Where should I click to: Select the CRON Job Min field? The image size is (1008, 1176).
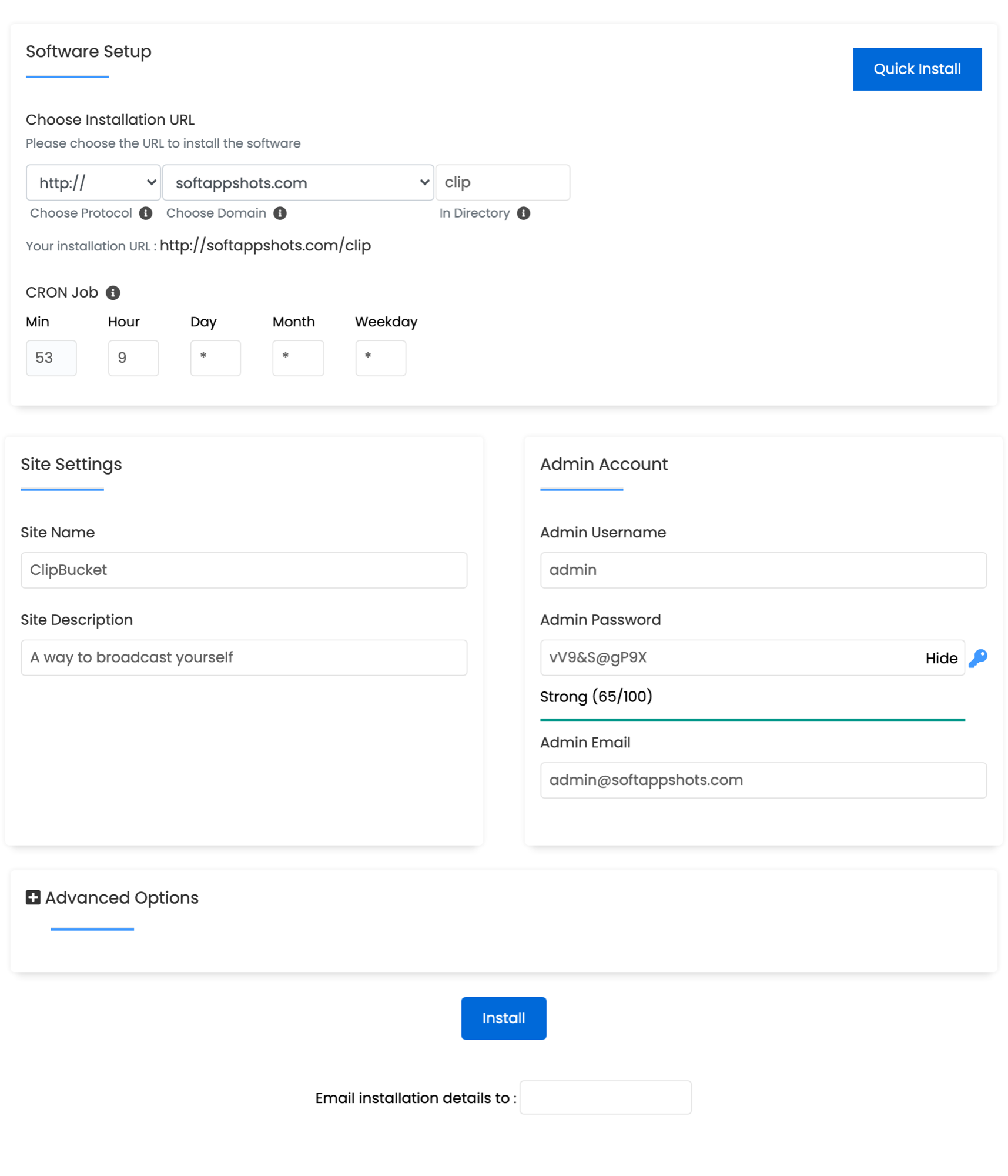(x=51, y=358)
